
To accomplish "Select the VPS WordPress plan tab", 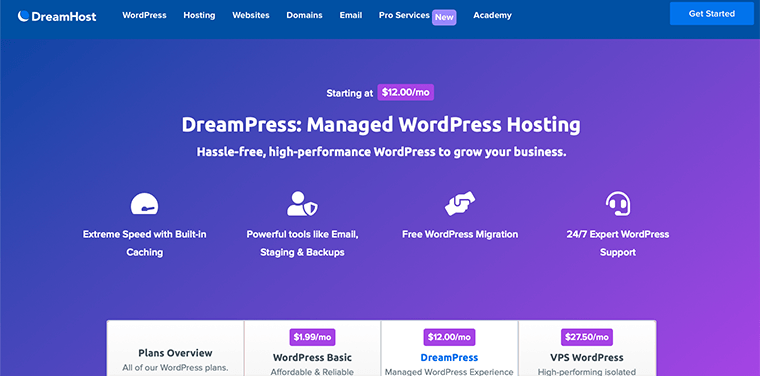I will 587,348.
